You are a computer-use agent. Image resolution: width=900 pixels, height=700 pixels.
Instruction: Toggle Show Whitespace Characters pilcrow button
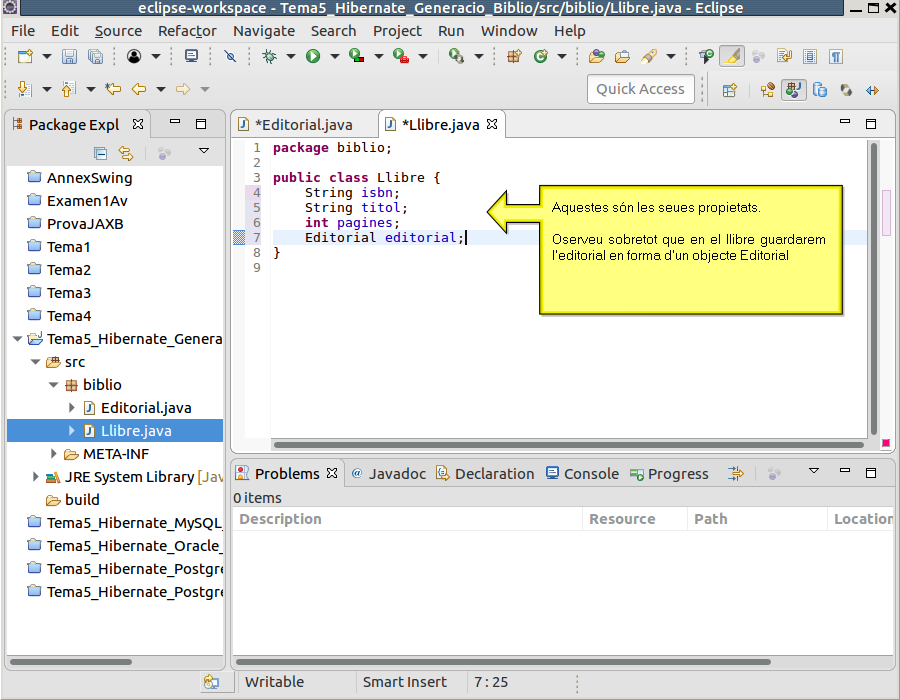pyautogui.click(x=836, y=57)
